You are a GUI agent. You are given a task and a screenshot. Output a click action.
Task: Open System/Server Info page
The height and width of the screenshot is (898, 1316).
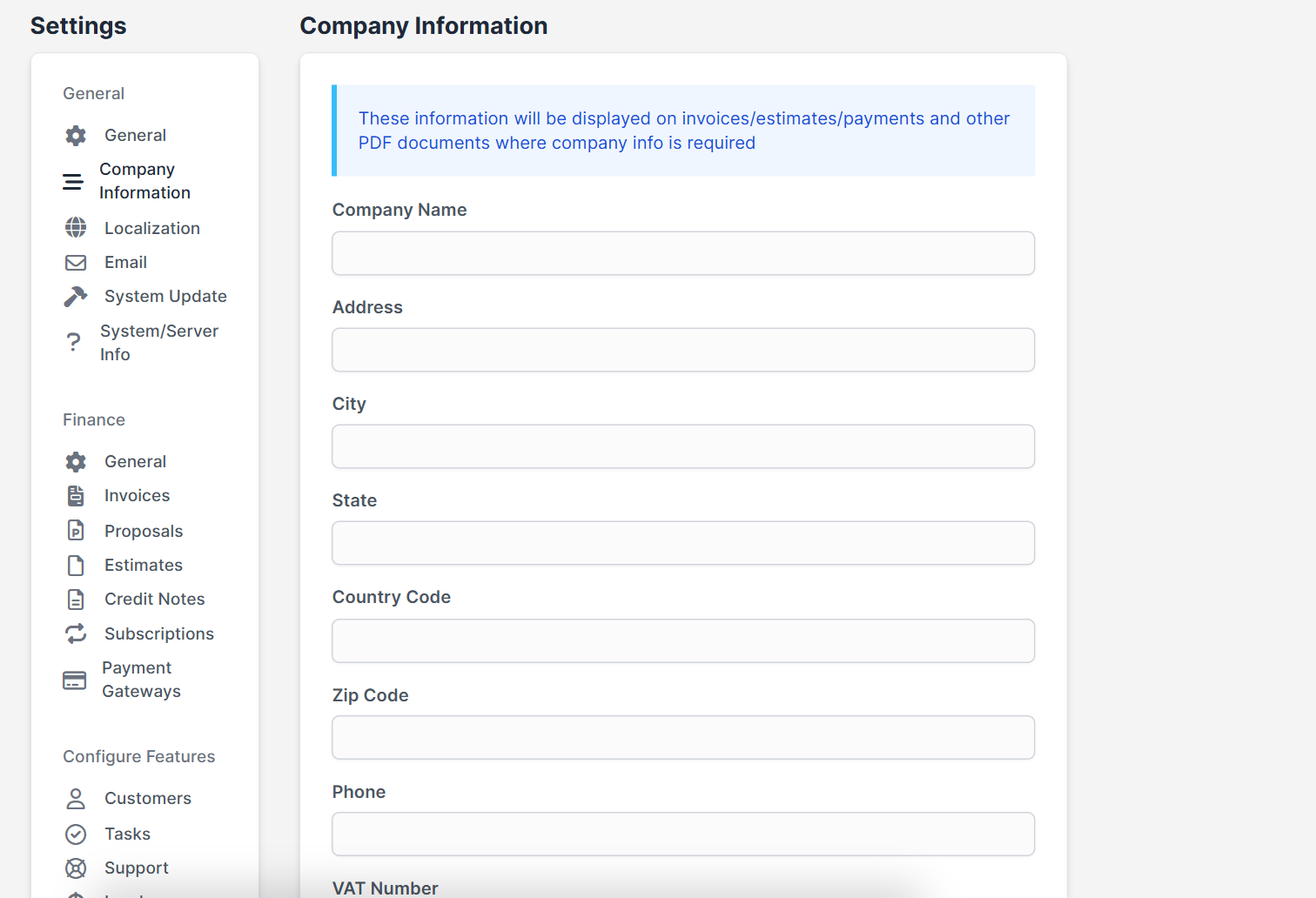(x=159, y=343)
